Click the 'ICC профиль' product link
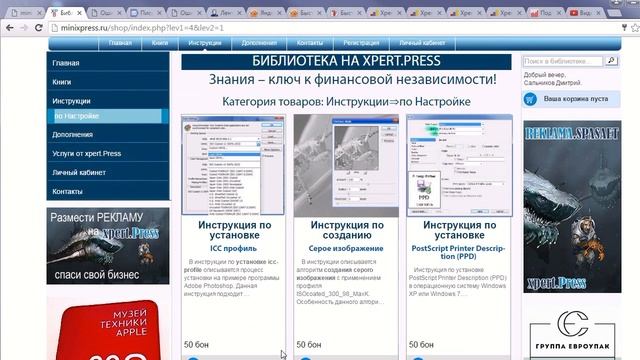The image size is (640, 360). [233, 248]
